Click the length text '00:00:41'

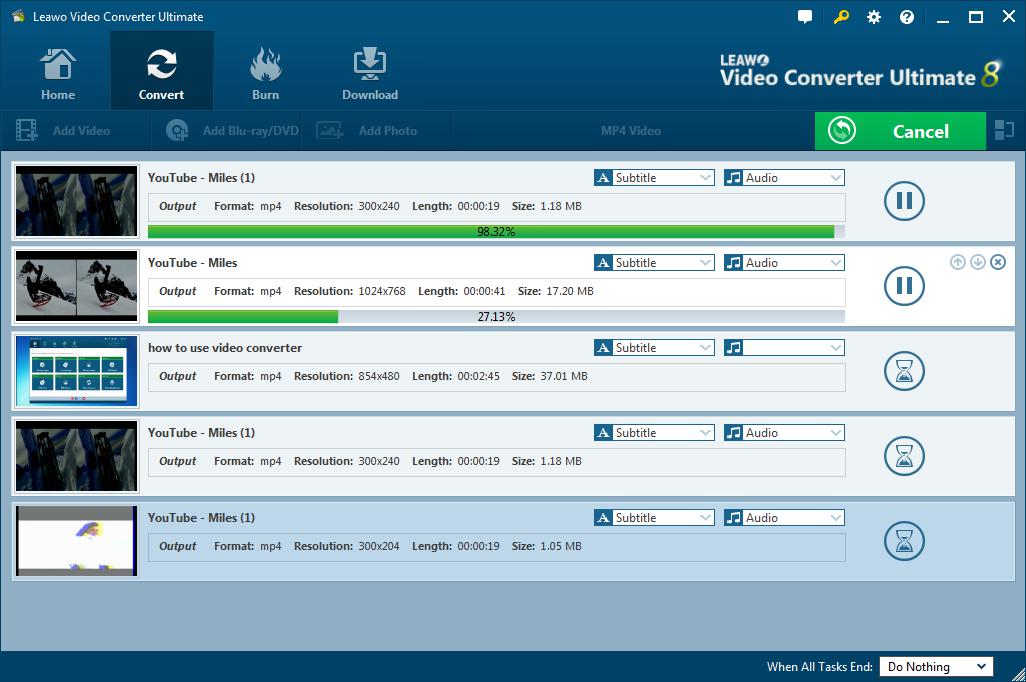(484, 291)
